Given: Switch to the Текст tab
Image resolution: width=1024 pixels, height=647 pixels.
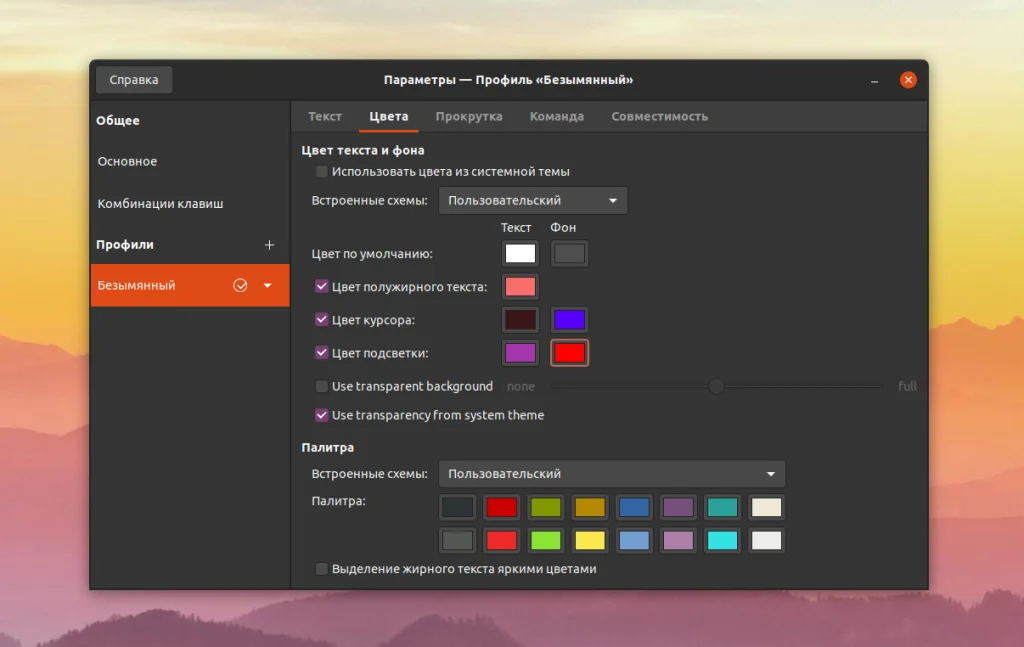Looking at the screenshot, I should coord(324,116).
